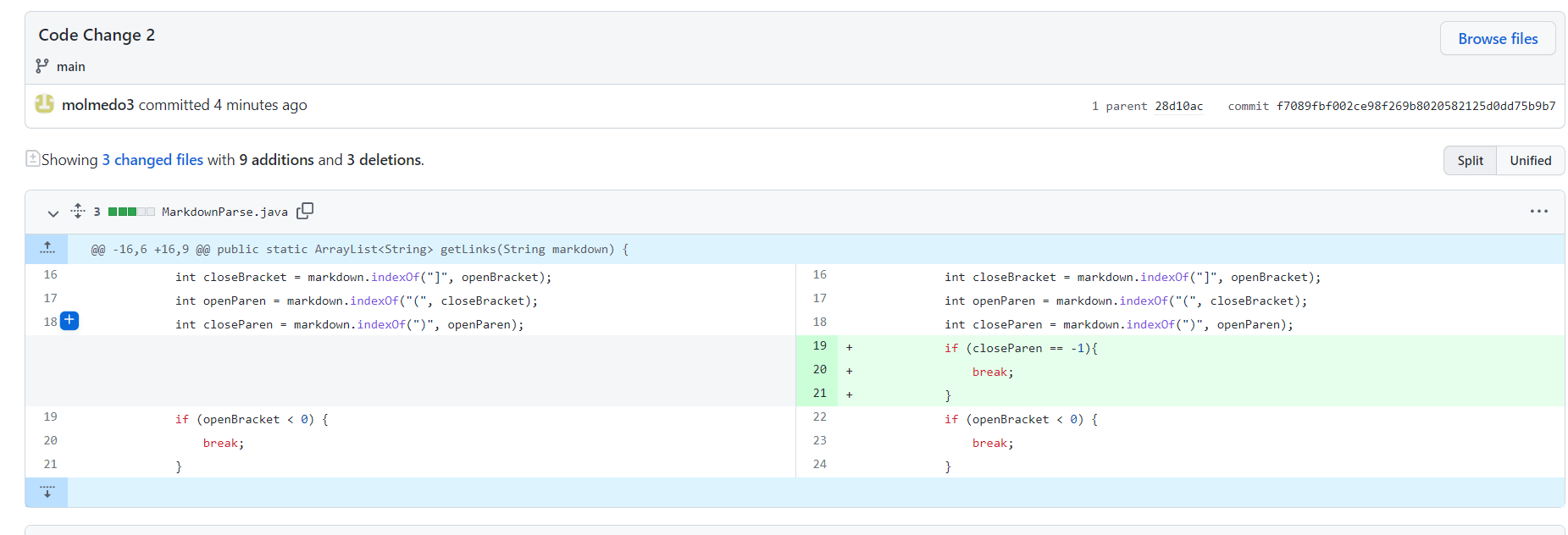1568x535 pixels.
Task: Add a comment with the blue plus icon
Action: click(x=69, y=321)
